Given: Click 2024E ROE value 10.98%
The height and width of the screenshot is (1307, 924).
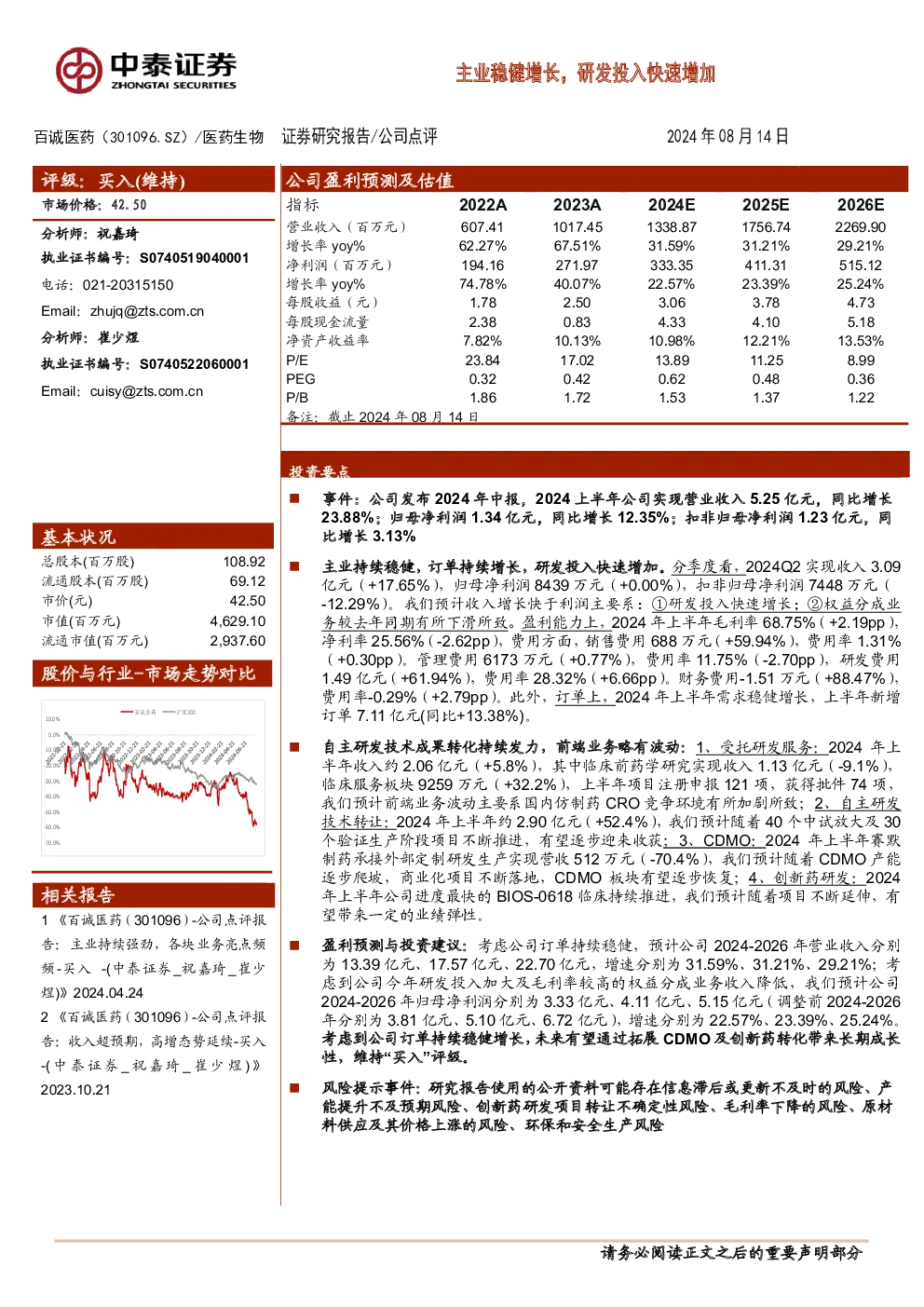Looking at the screenshot, I should pos(672,341).
